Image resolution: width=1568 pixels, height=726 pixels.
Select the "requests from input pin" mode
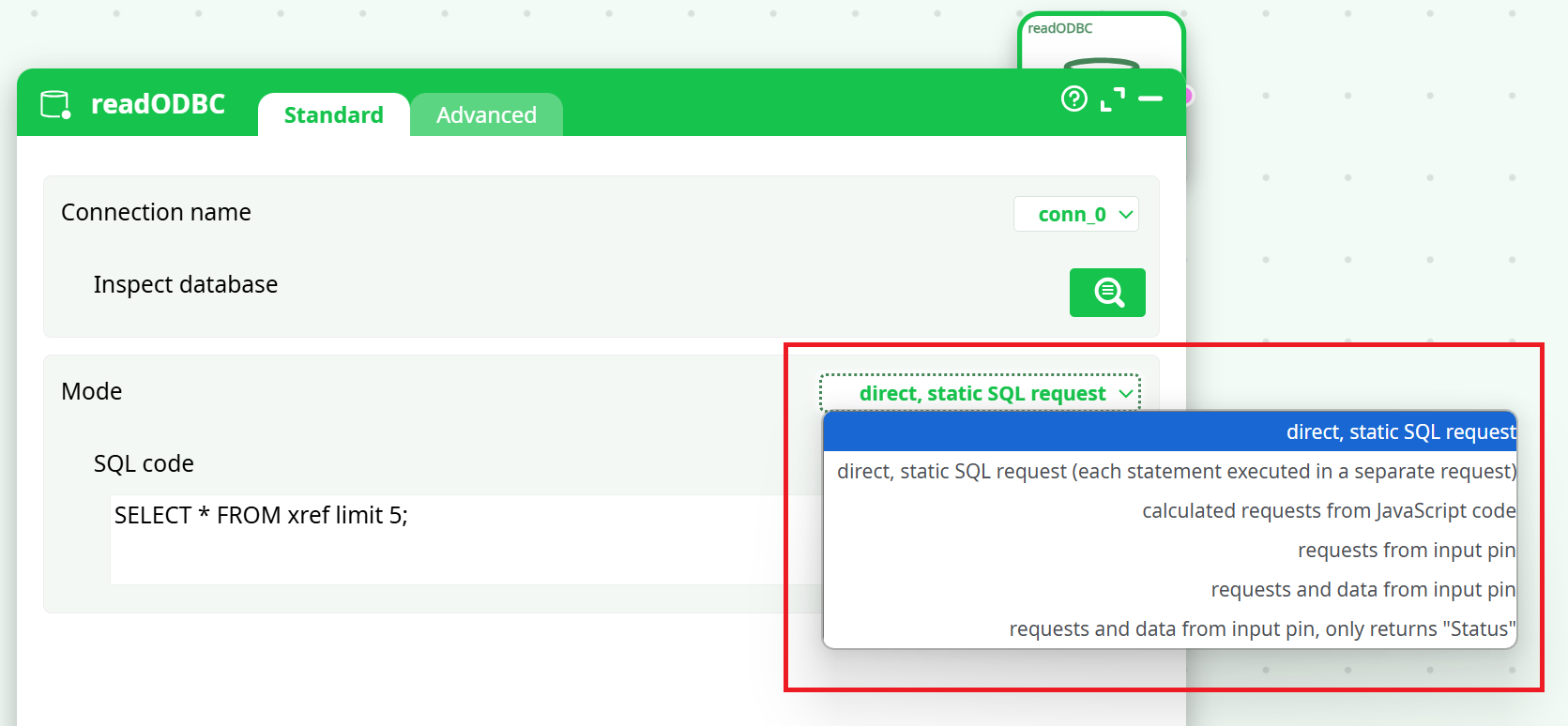[1169, 551]
